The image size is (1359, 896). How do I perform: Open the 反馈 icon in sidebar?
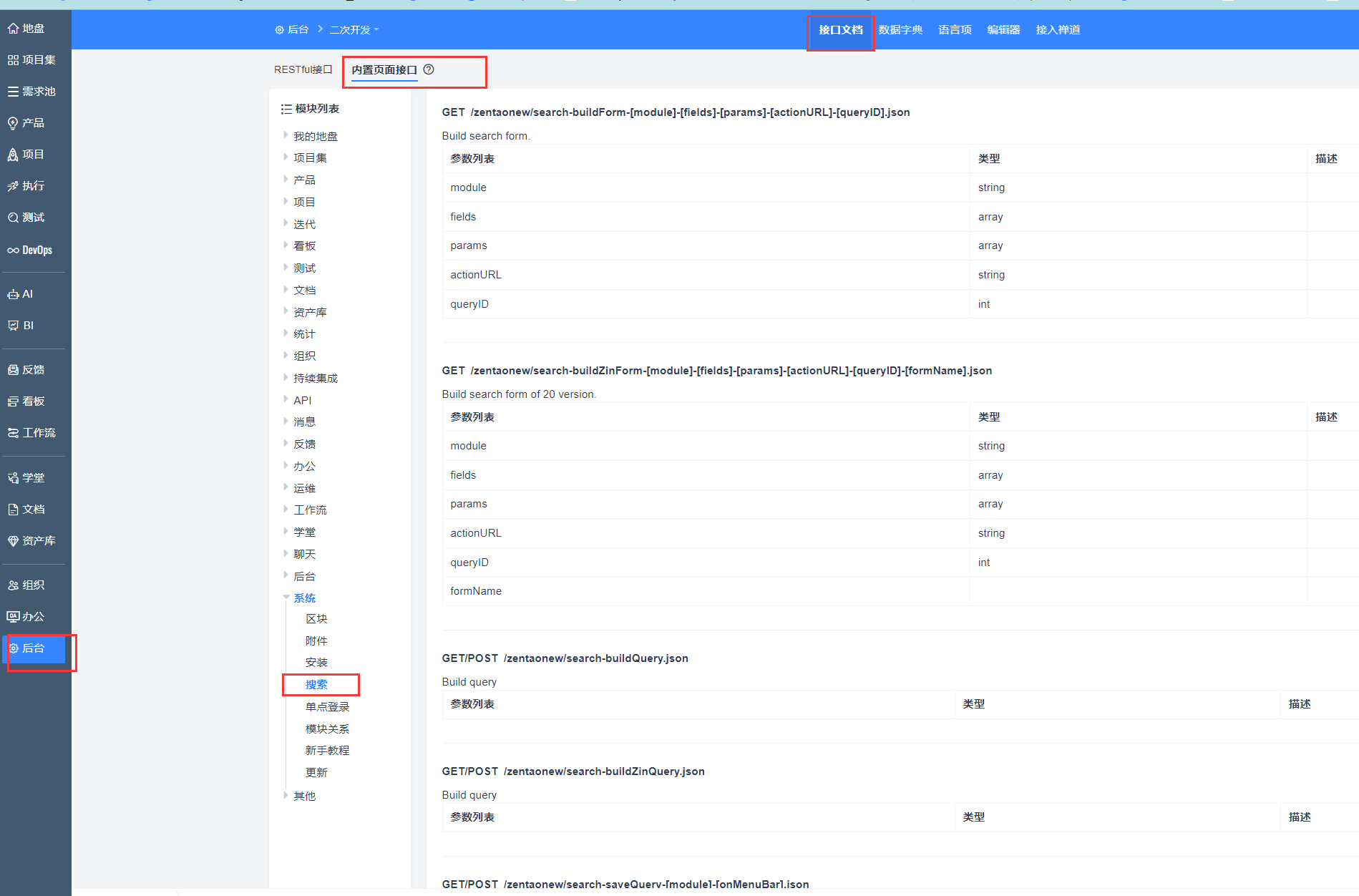tap(13, 370)
